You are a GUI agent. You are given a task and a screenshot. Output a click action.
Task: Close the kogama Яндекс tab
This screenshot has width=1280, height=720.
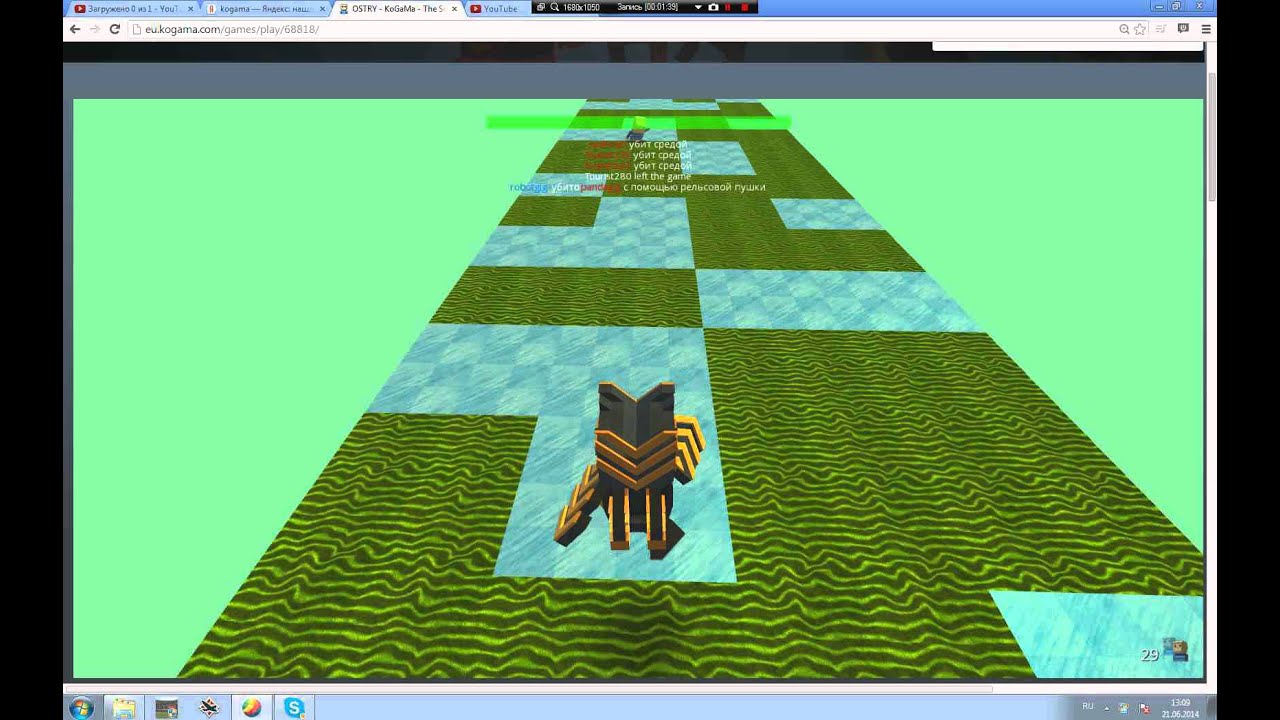click(322, 8)
